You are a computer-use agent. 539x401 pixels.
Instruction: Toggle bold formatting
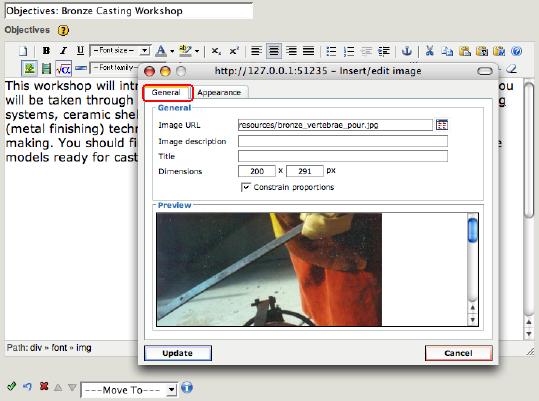tap(46, 51)
